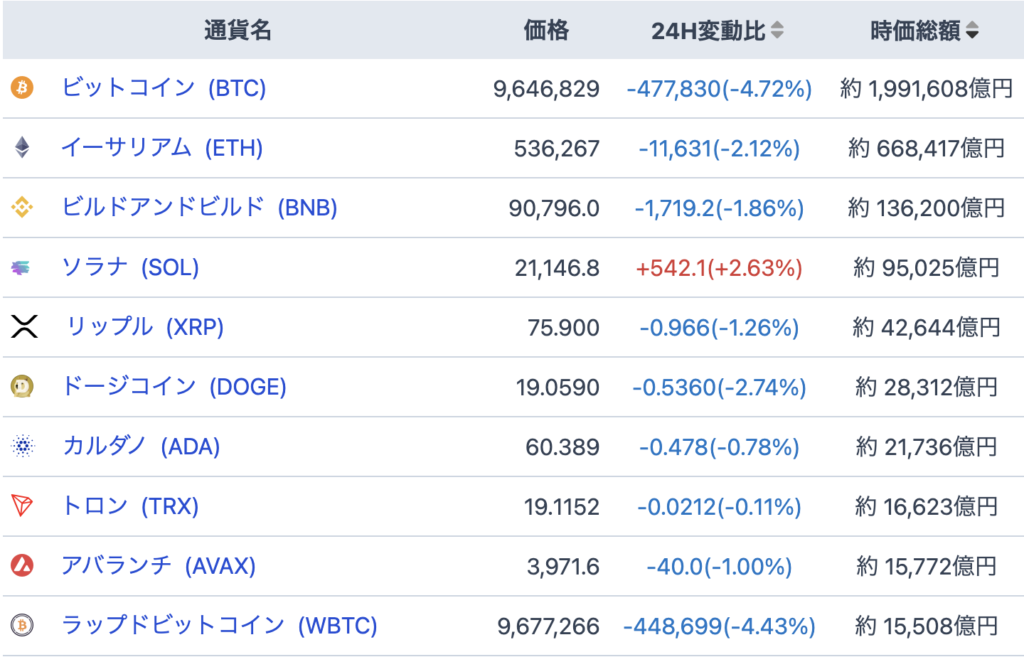Click the XRP black X icon
This screenshot has width=1024, height=657.
pos(23,327)
